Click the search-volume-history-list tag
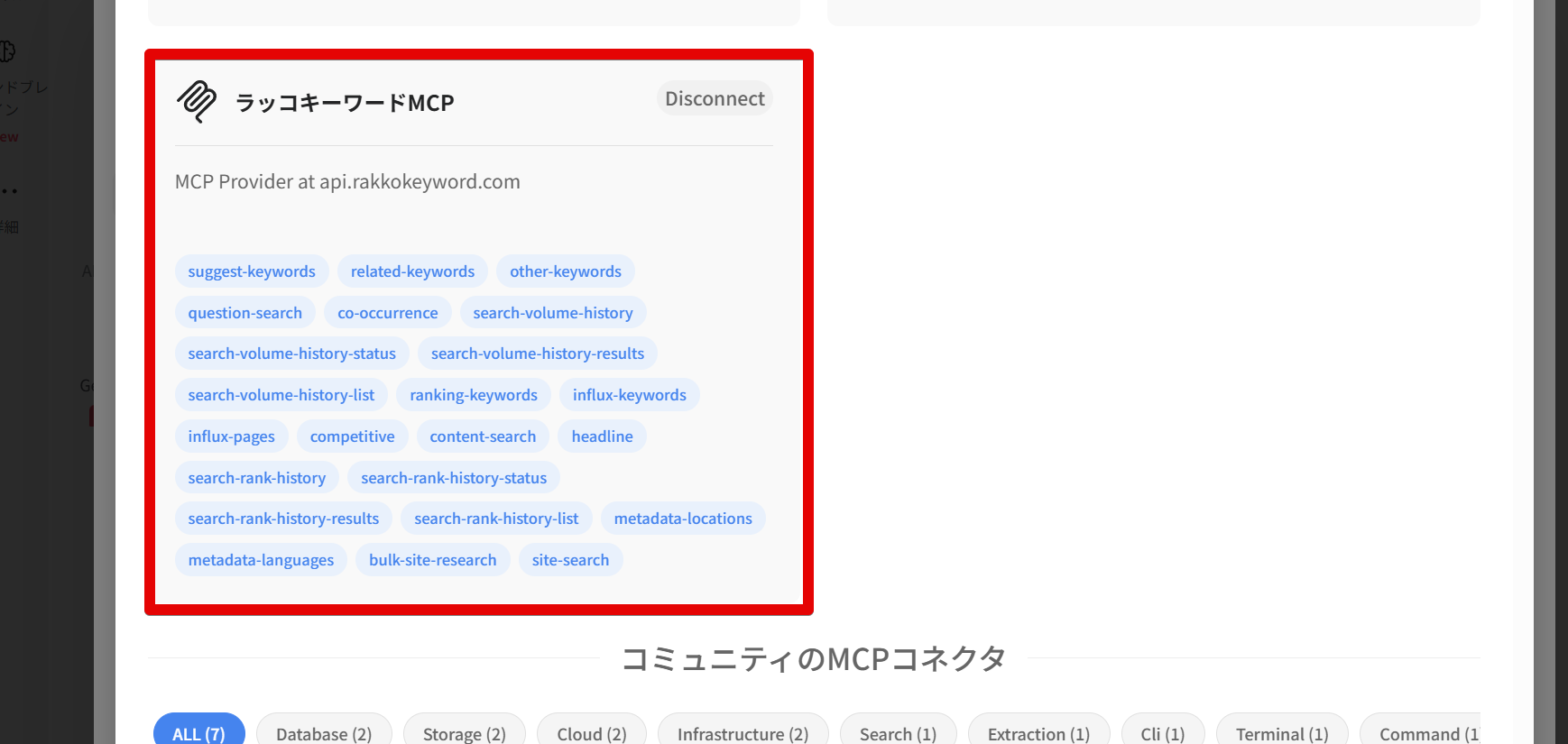The image size is (1568, 744). coord(281,395)
